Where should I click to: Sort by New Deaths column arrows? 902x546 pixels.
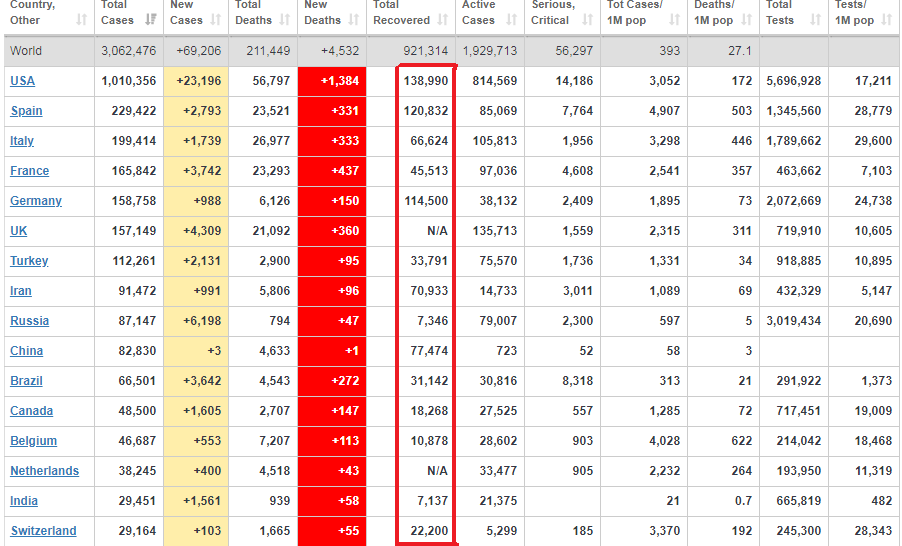tap(354, 20)
